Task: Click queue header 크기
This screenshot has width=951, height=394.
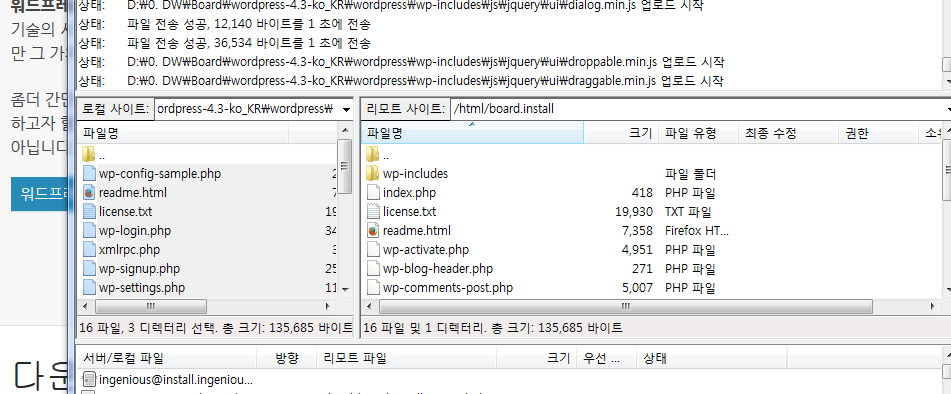Action: pyautogui.click(x=536, y=358)
